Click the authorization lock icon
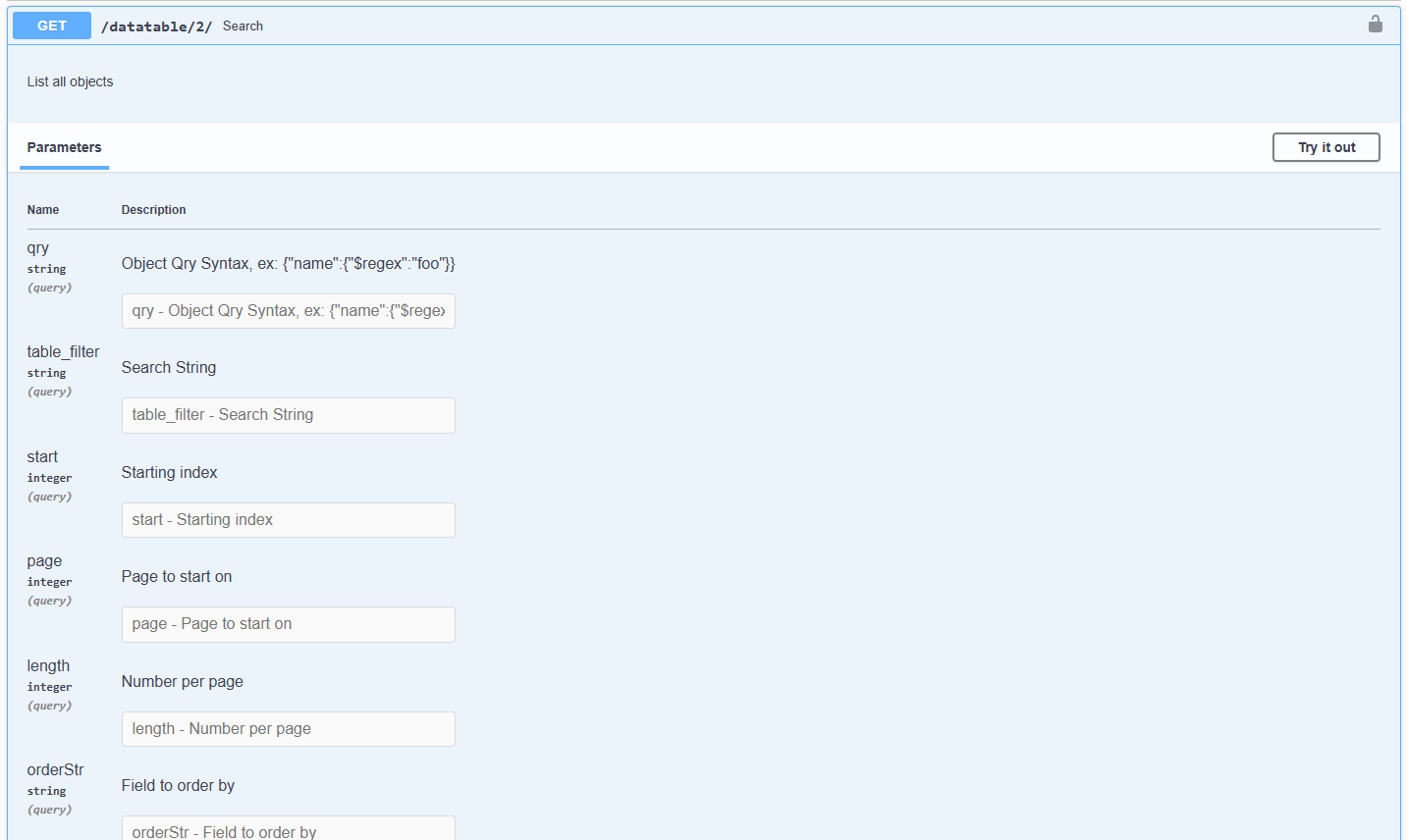Image resolution: width=1406 pixels, height=840 pixels. (x=1375, y=24)
